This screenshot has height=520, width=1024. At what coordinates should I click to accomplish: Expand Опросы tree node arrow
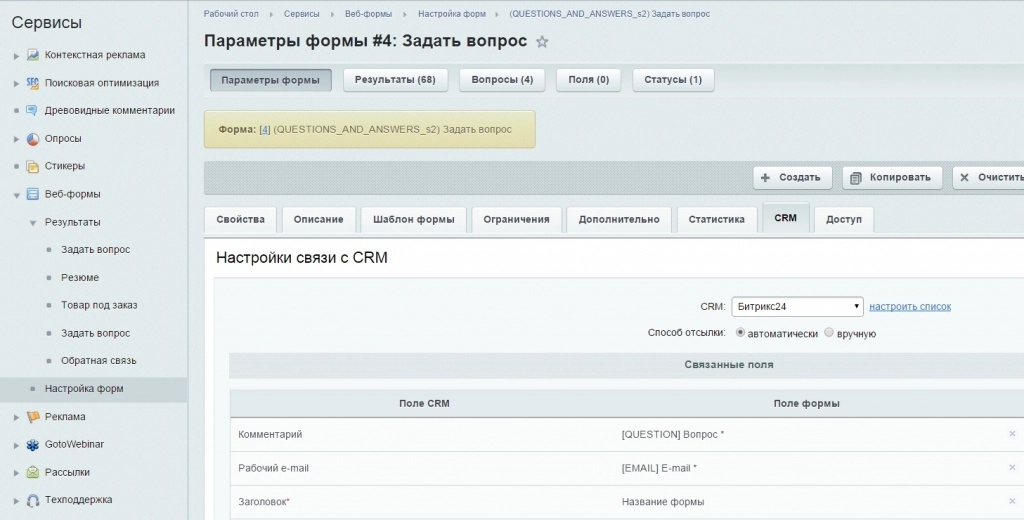[16, 139]
